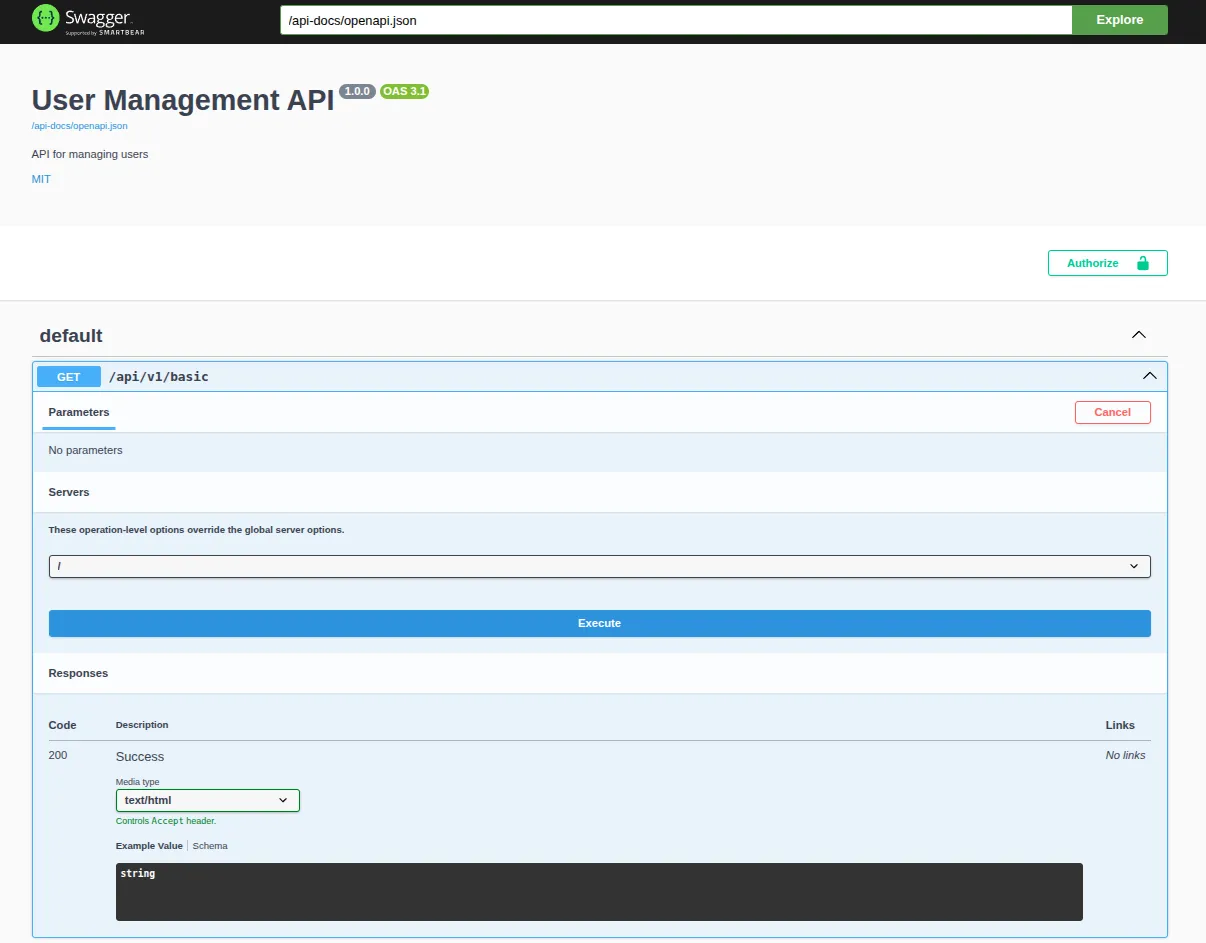Image resolution: width=1206 pixels, height=943 pixels.
Task: Click the Explore button
Action: (x=1119, y=19)
